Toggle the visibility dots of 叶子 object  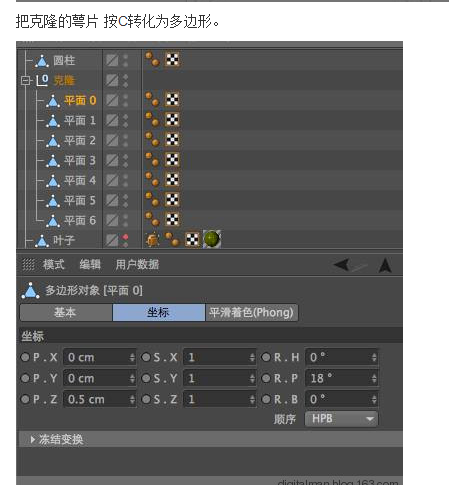point(125,240)
